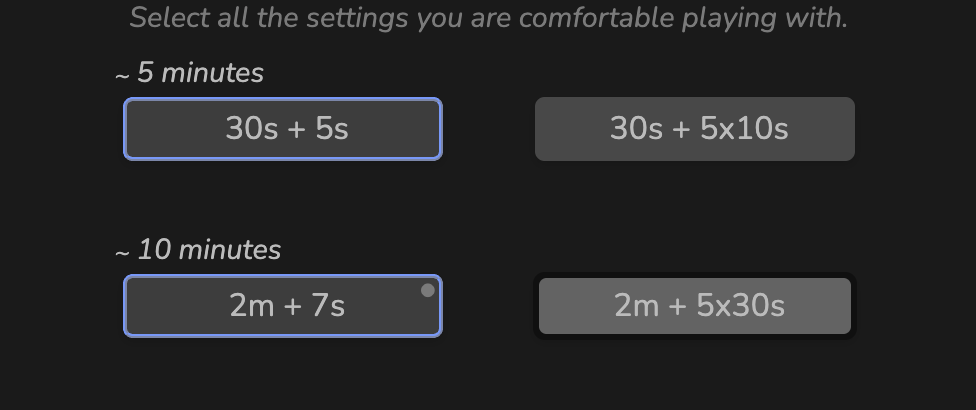
Task: Remove 2m + 7s from selected settings
Action: (283, 306)
